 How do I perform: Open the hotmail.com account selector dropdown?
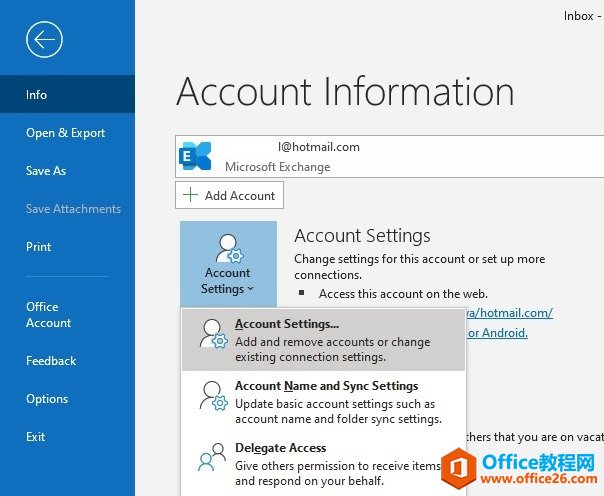[389, 156]
